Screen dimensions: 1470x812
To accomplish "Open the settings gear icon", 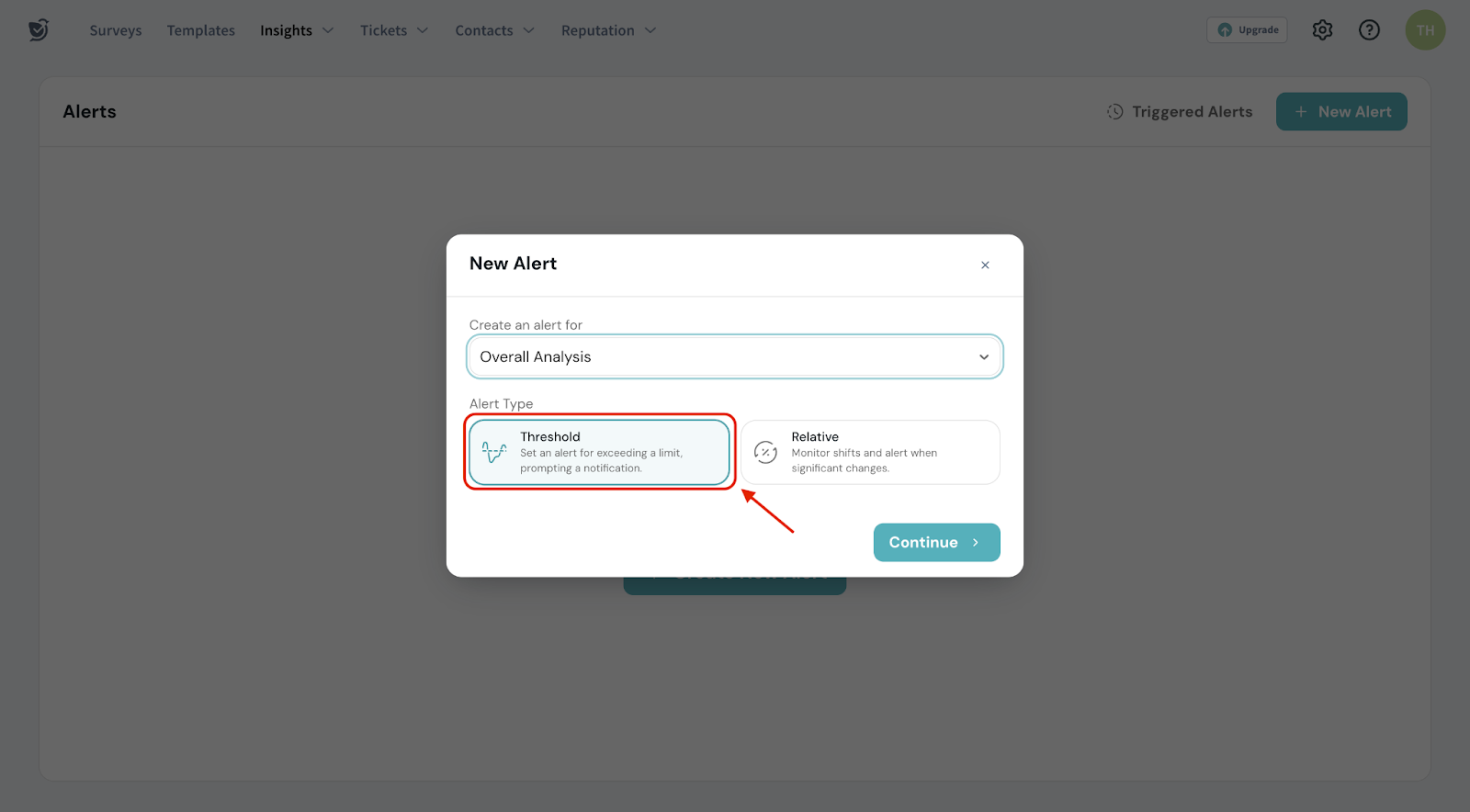I will [x=1322, y=30].
